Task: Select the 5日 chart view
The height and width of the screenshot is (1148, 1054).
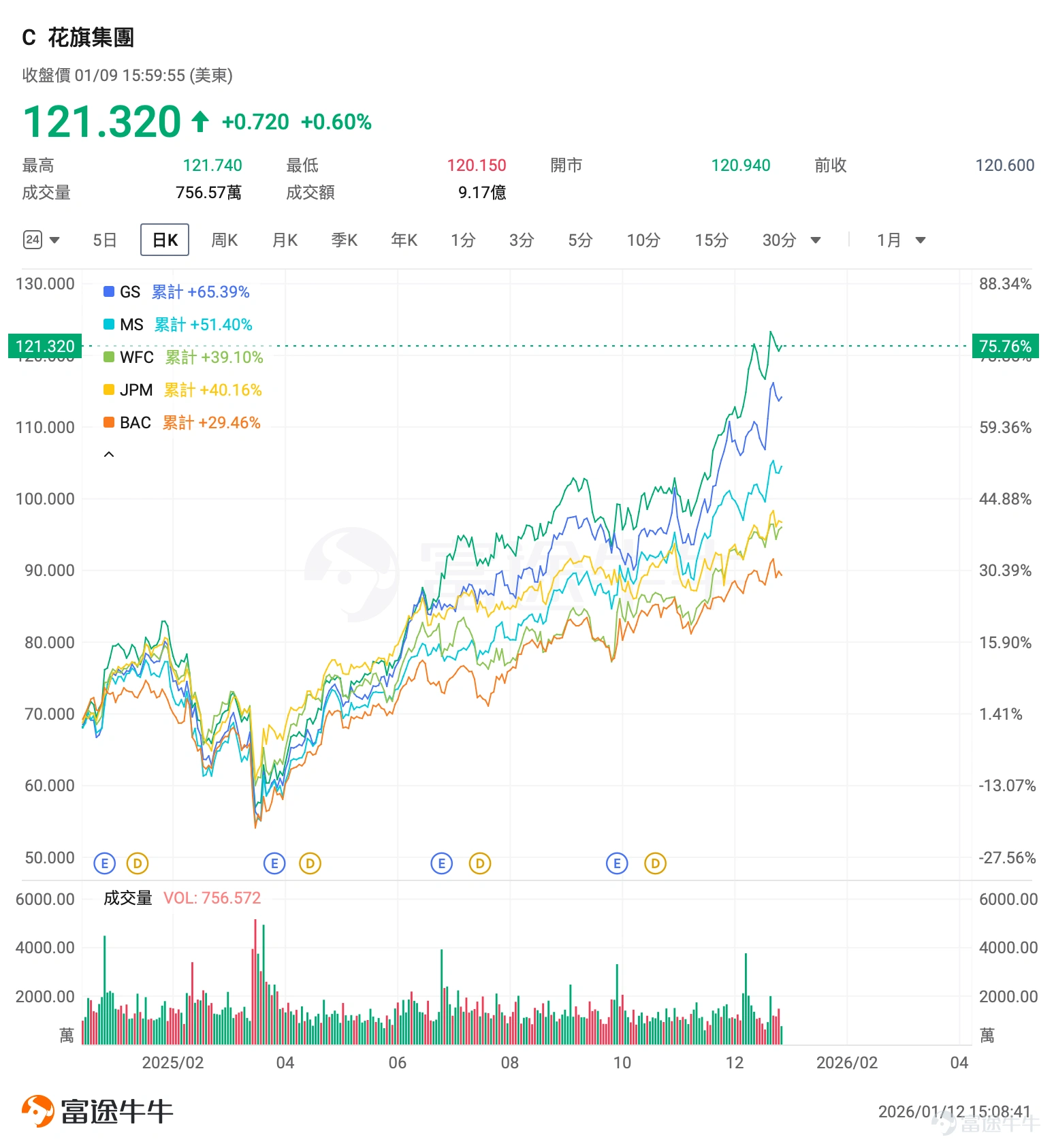Action: coord(105,240)
